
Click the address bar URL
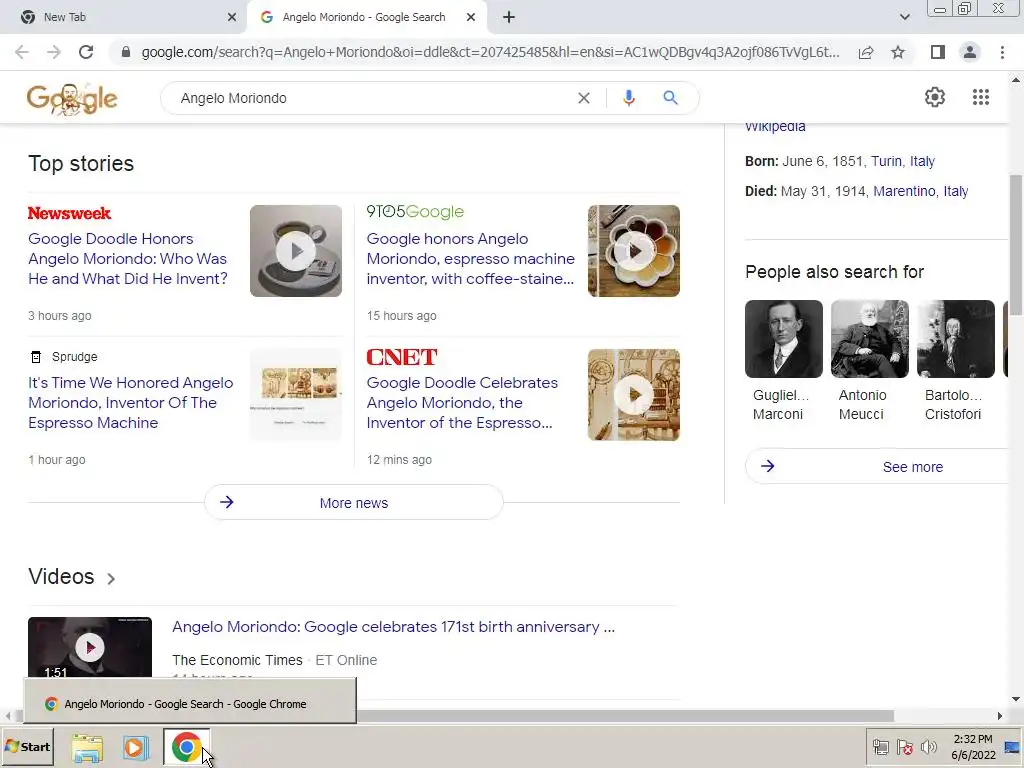coord(490,52)
